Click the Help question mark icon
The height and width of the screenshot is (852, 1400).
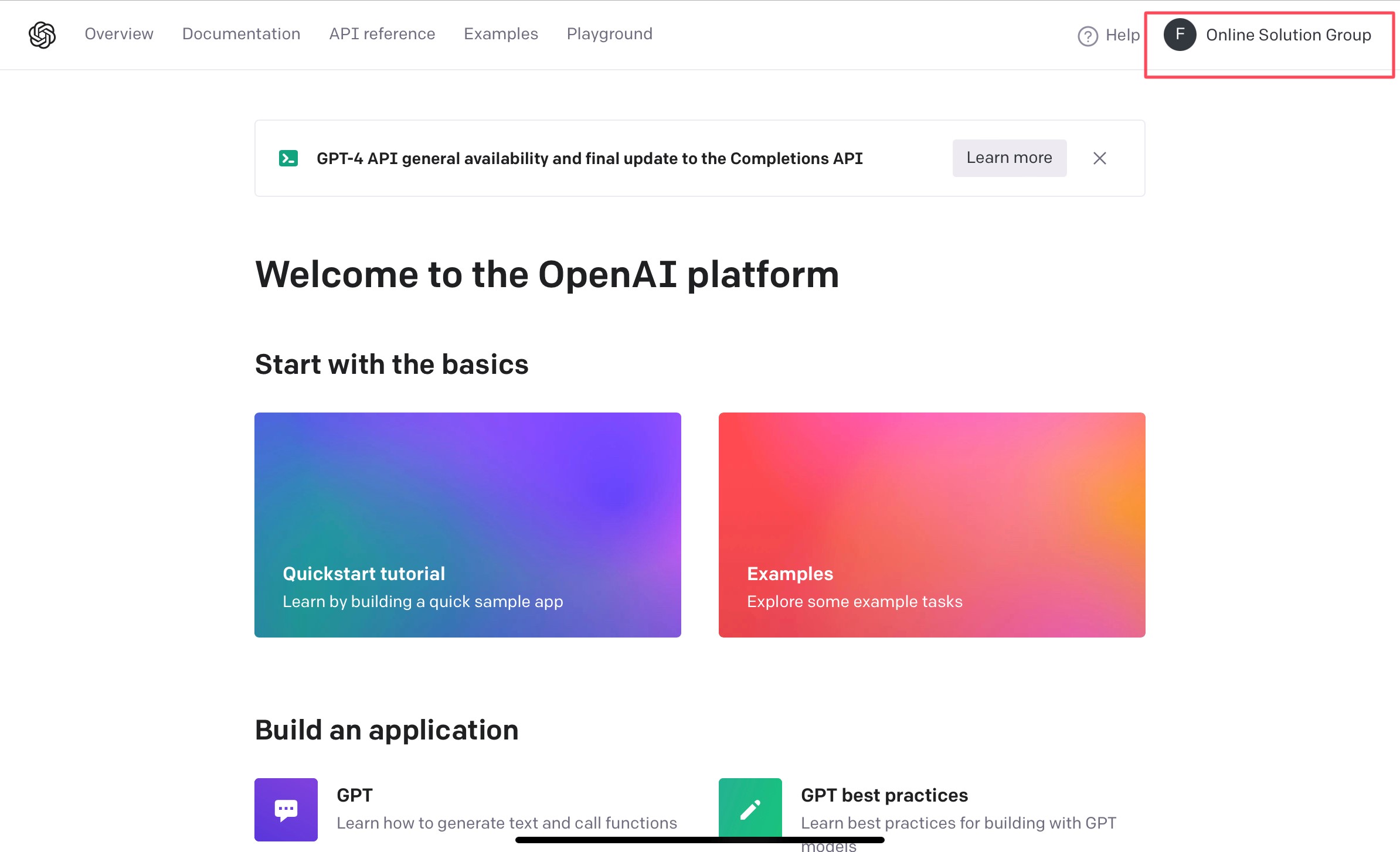coord(1088,36)
